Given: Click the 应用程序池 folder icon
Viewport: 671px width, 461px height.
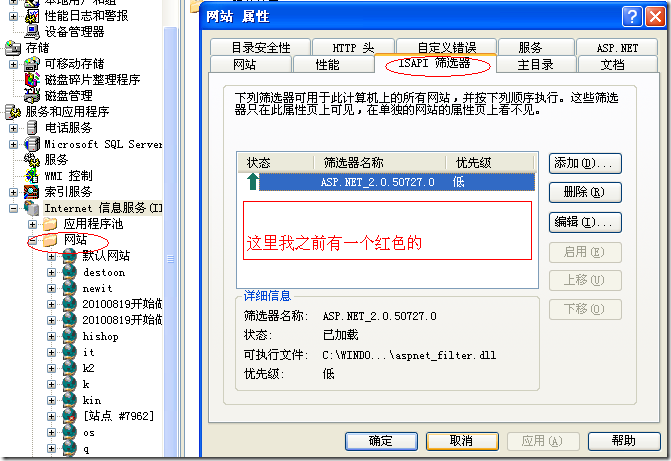Looking at the screenshot, I should (x=50, y=224).
